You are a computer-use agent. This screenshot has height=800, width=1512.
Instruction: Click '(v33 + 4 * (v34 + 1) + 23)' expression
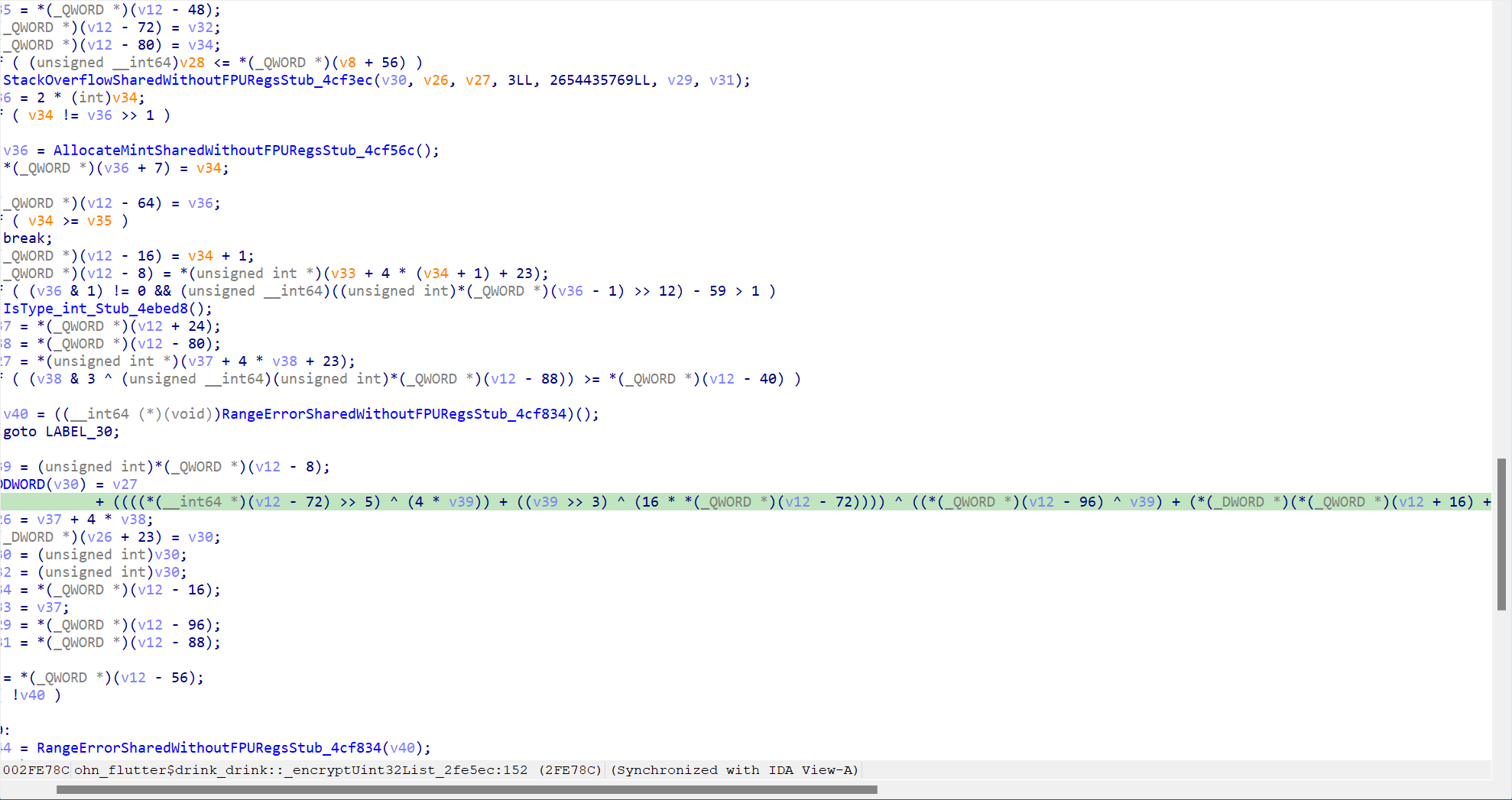coord(432,274)
